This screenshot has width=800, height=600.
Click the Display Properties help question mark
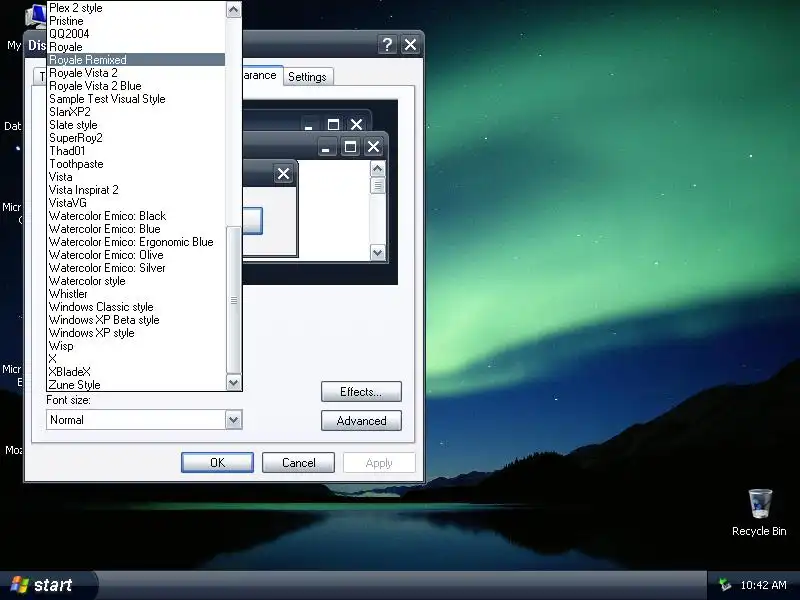[387, 45]
